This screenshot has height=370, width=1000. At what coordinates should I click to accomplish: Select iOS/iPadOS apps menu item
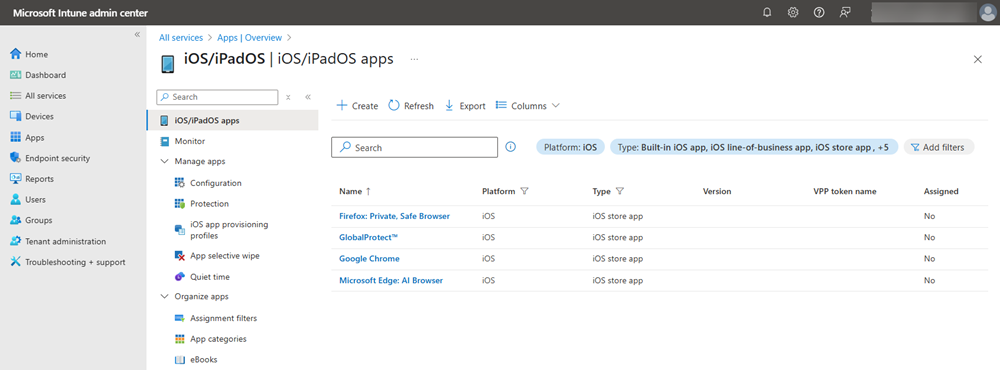click(x=232, y=120)
